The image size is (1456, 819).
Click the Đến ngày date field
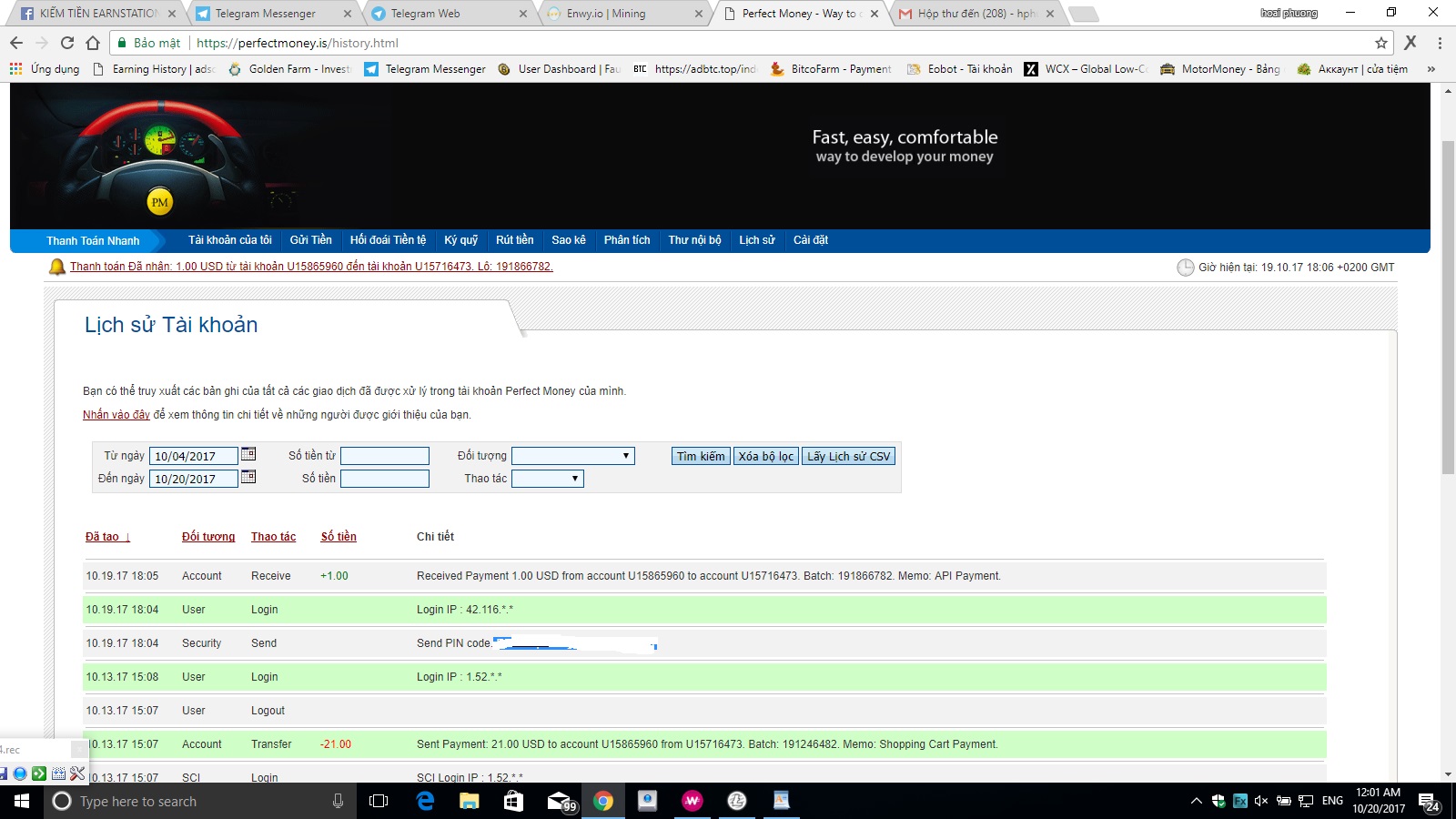coord(194,479)
